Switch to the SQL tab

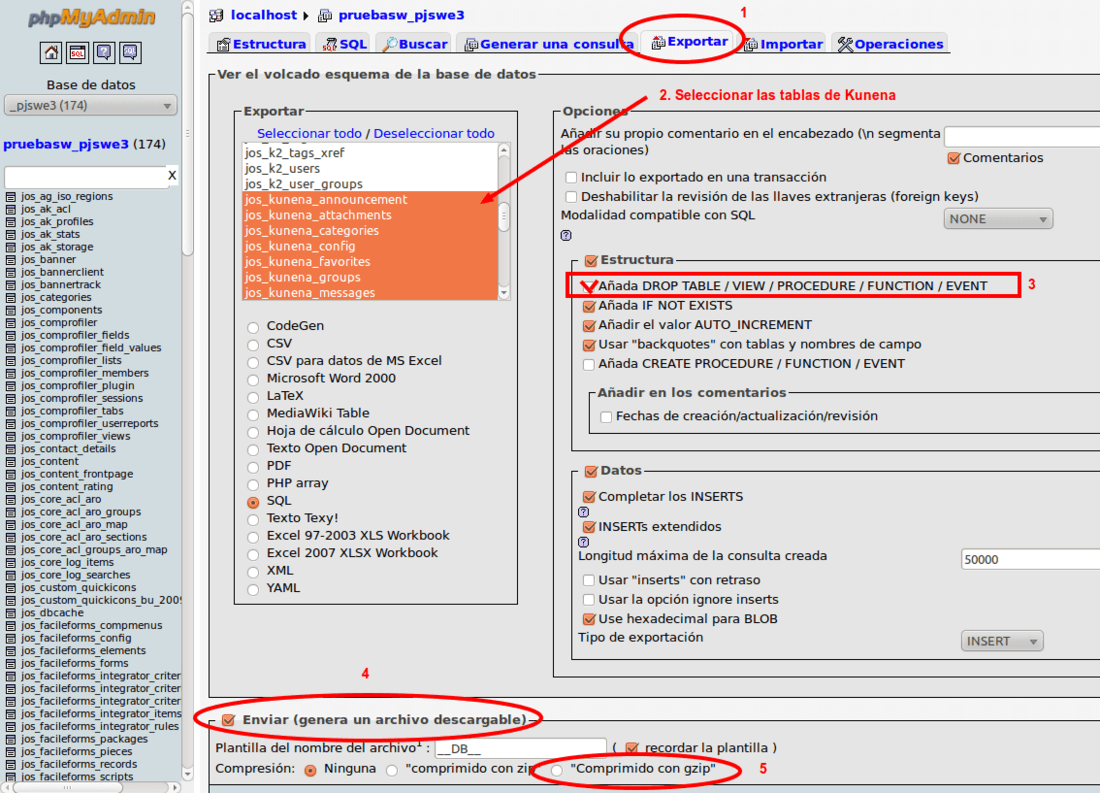344,44
